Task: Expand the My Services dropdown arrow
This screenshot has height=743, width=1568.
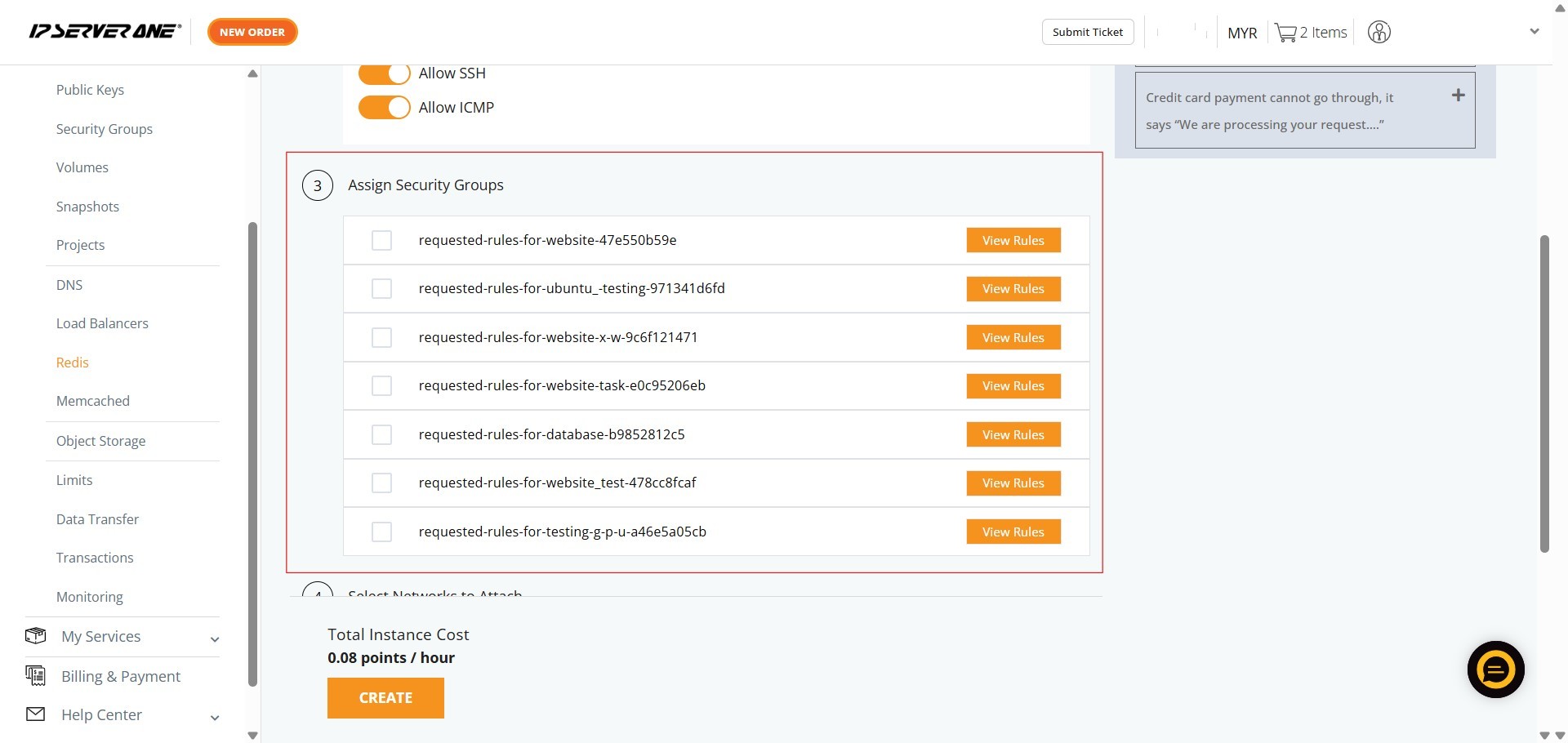Action: (x=215, y=639)
